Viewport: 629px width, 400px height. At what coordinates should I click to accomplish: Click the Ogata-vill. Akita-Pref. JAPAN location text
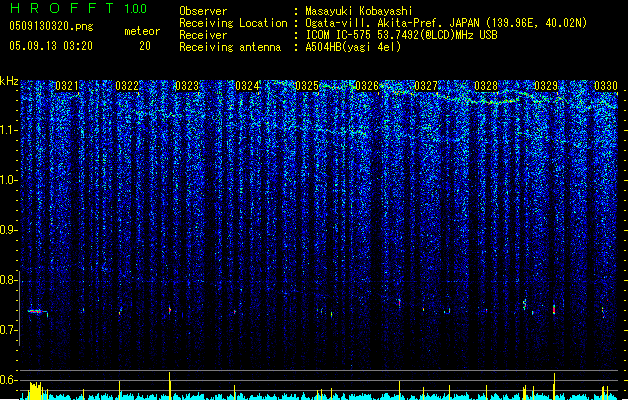446,23
